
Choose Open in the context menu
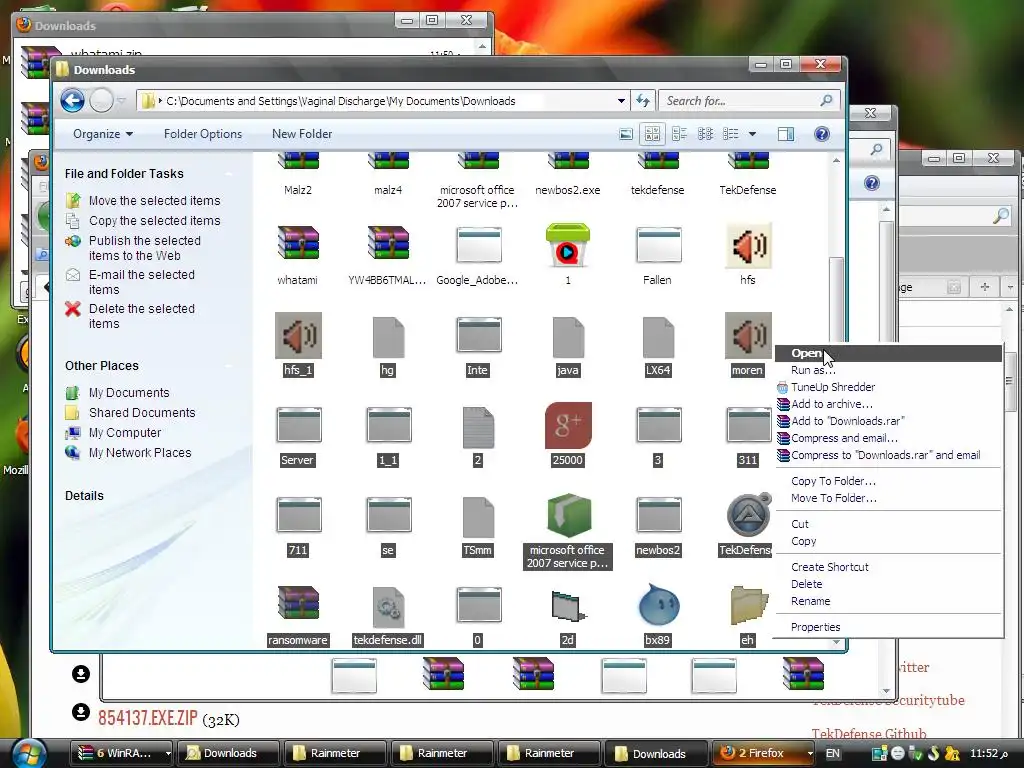888,353
